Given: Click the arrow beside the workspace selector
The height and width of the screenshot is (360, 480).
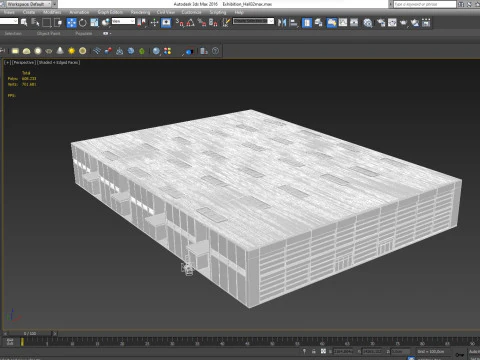Looking at the screenshot, I should click(54, 4).
